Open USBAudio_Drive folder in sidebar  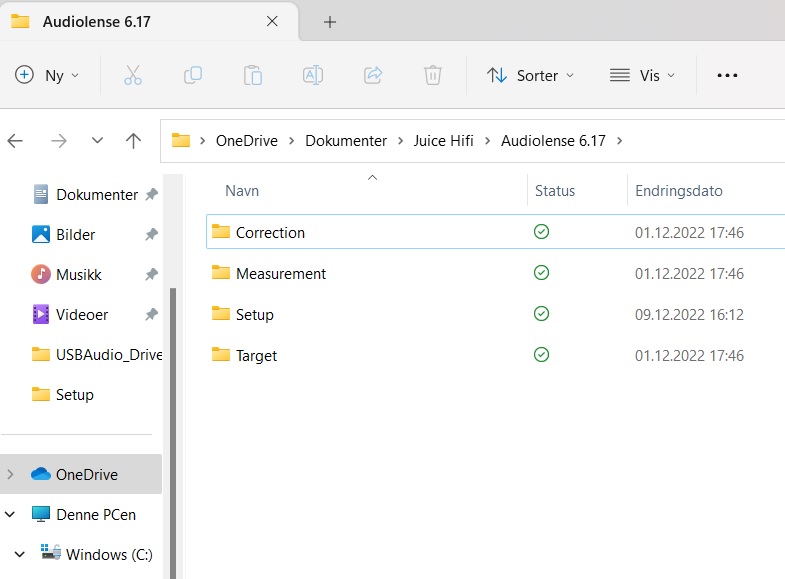97,354
